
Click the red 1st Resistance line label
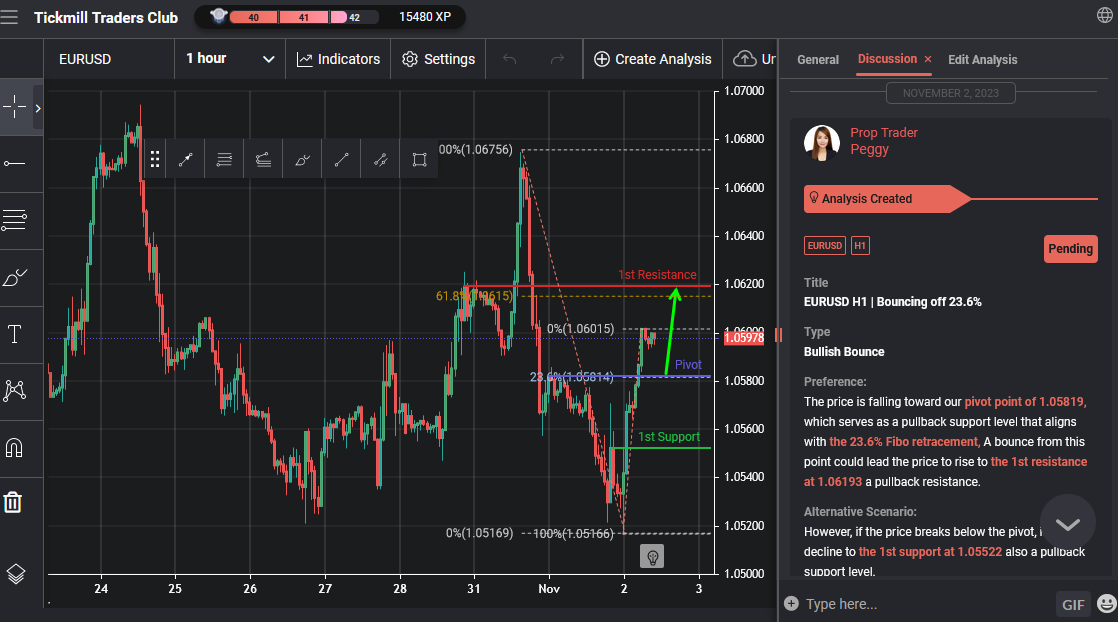657,275
